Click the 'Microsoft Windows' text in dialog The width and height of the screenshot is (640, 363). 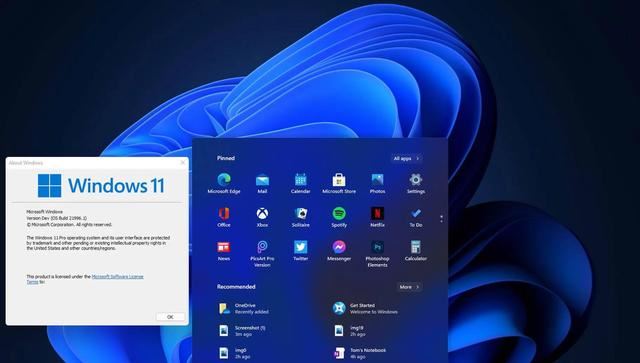[x=44, y=212]
